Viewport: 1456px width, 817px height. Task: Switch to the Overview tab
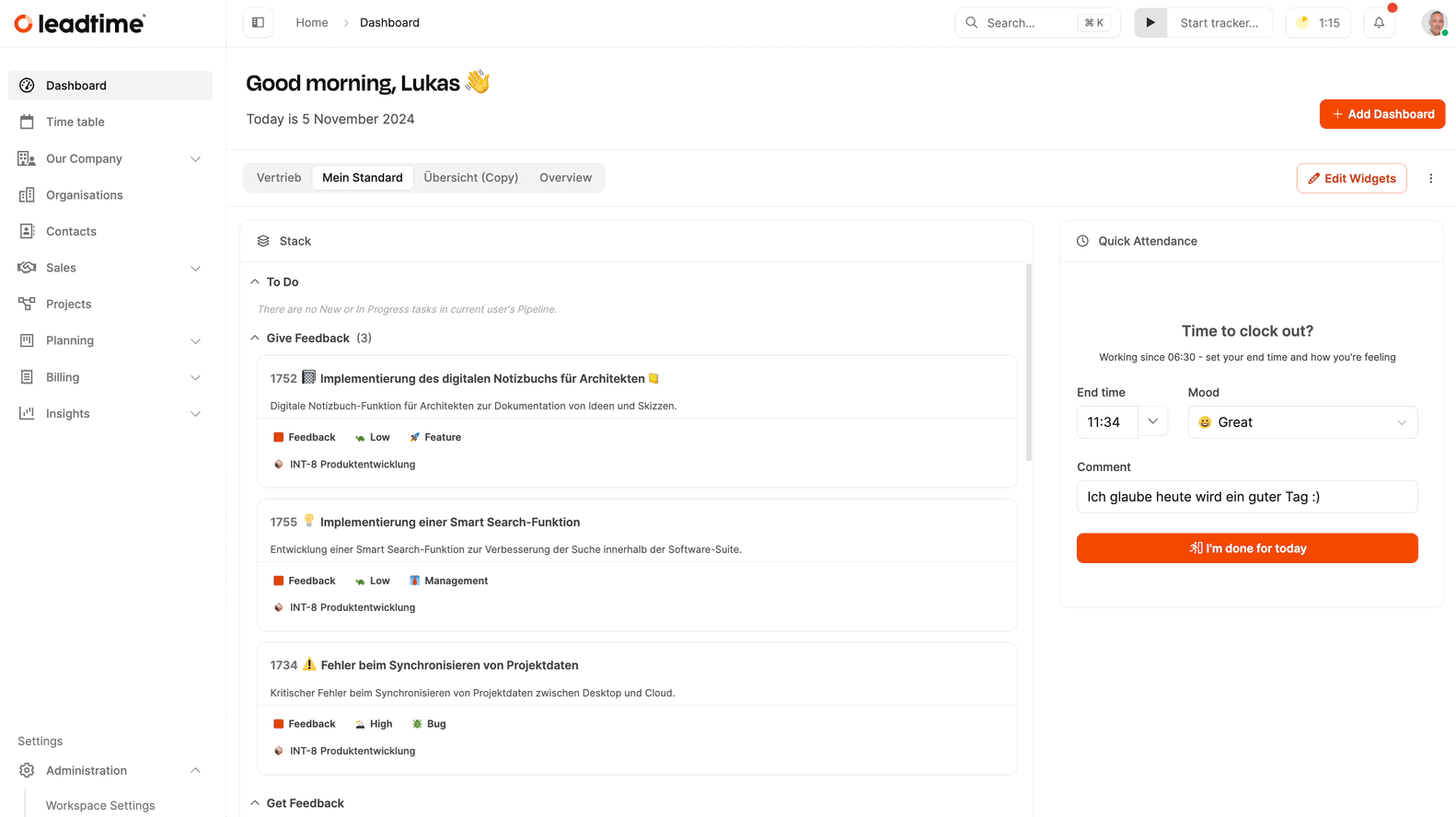565,178
